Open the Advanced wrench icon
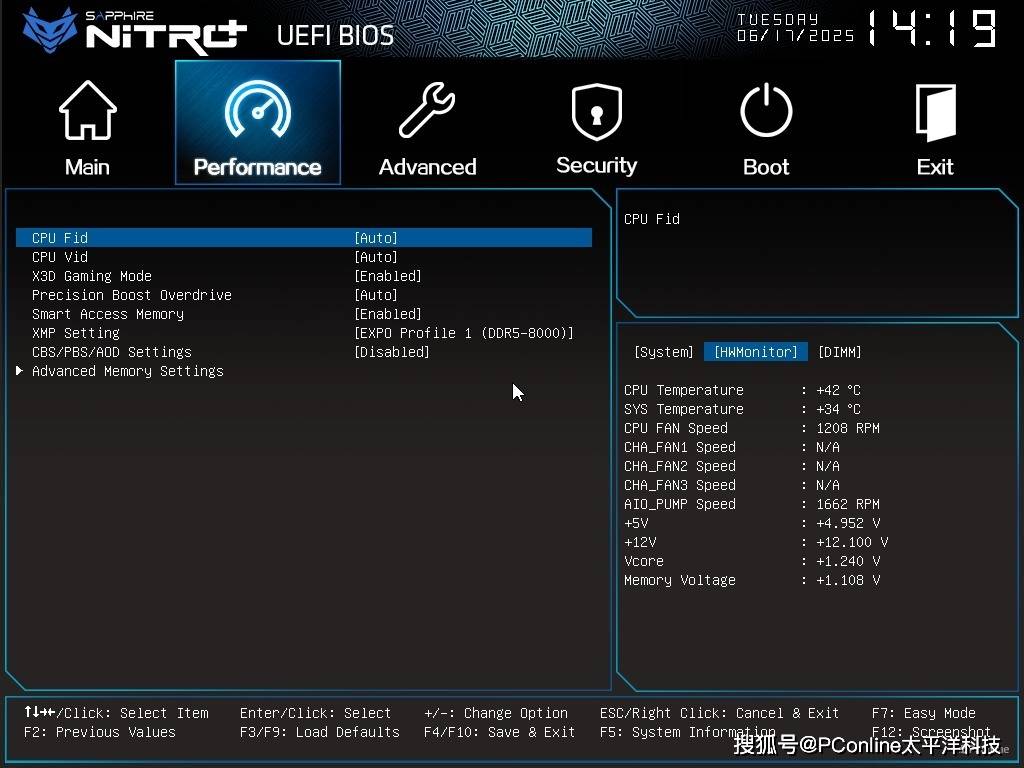 pyautogui.click(x=427, y=112)
